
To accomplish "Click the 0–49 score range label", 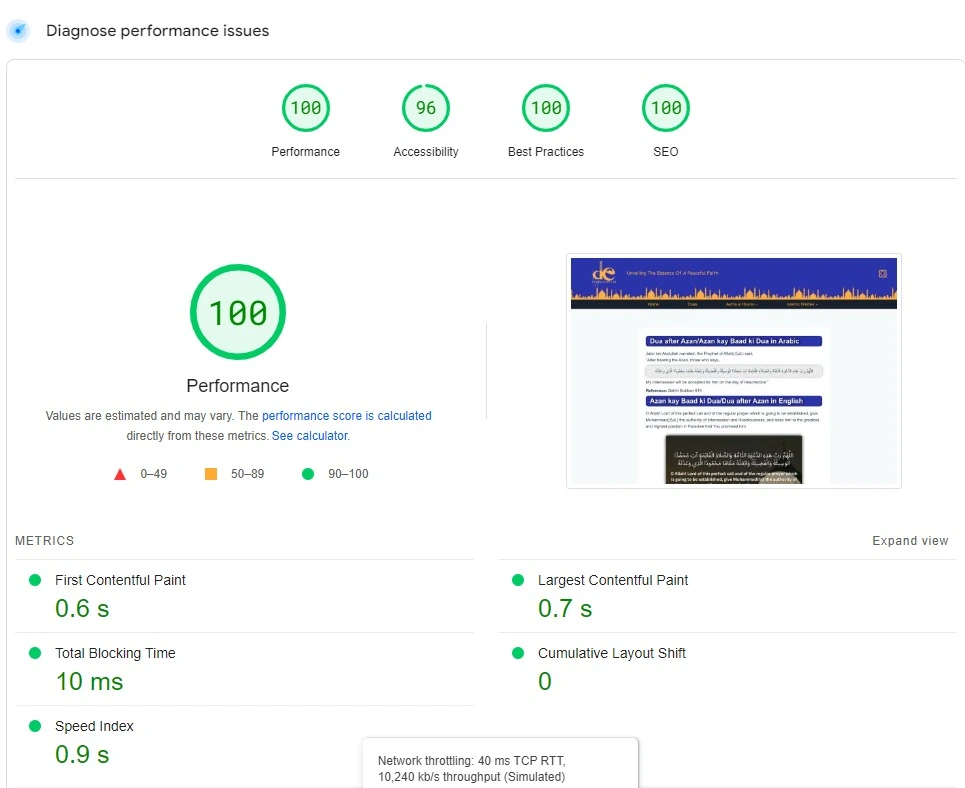I will click(153, 474).
